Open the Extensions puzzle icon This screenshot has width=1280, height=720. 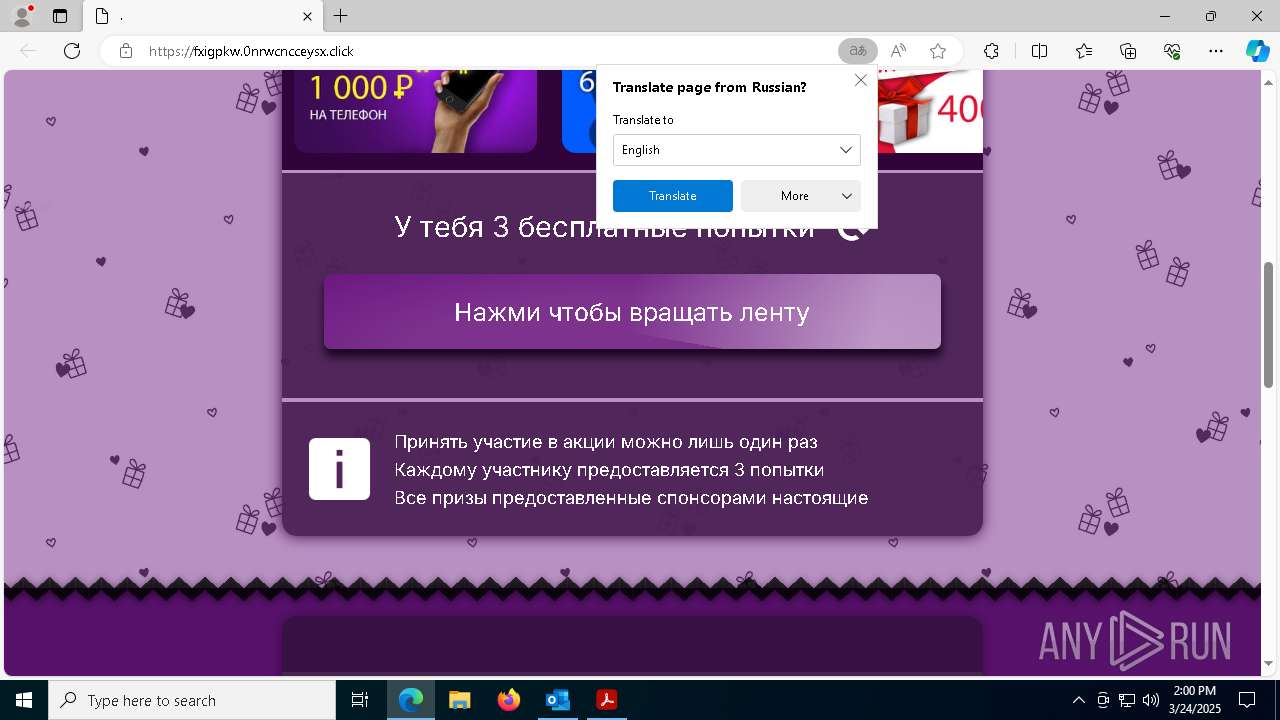991,51
